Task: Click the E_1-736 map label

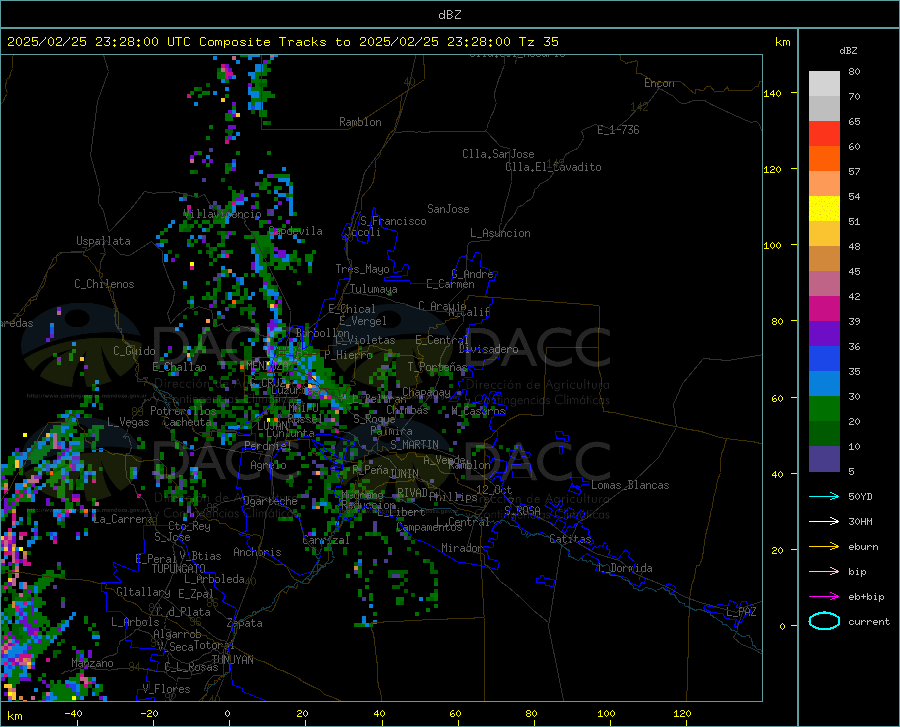Action: (x=618, y=130)
